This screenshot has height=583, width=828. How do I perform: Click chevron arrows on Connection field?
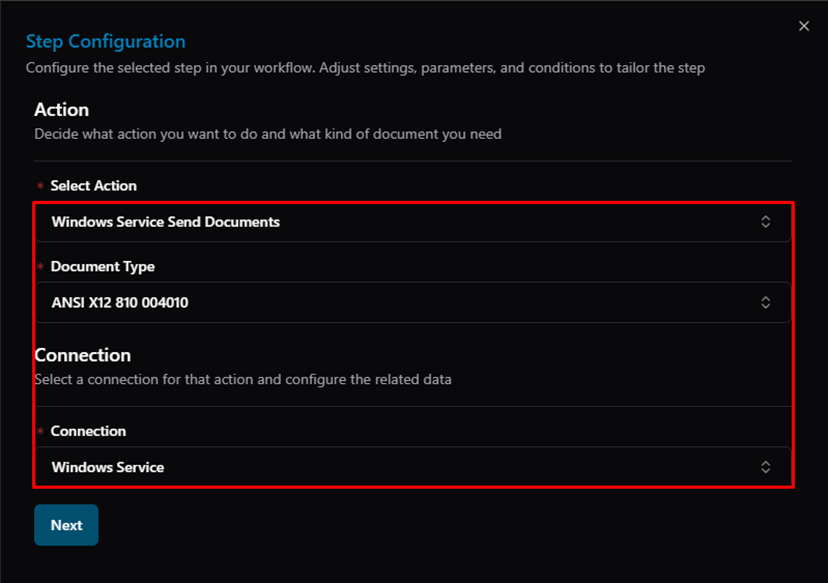tap(765, 467)
